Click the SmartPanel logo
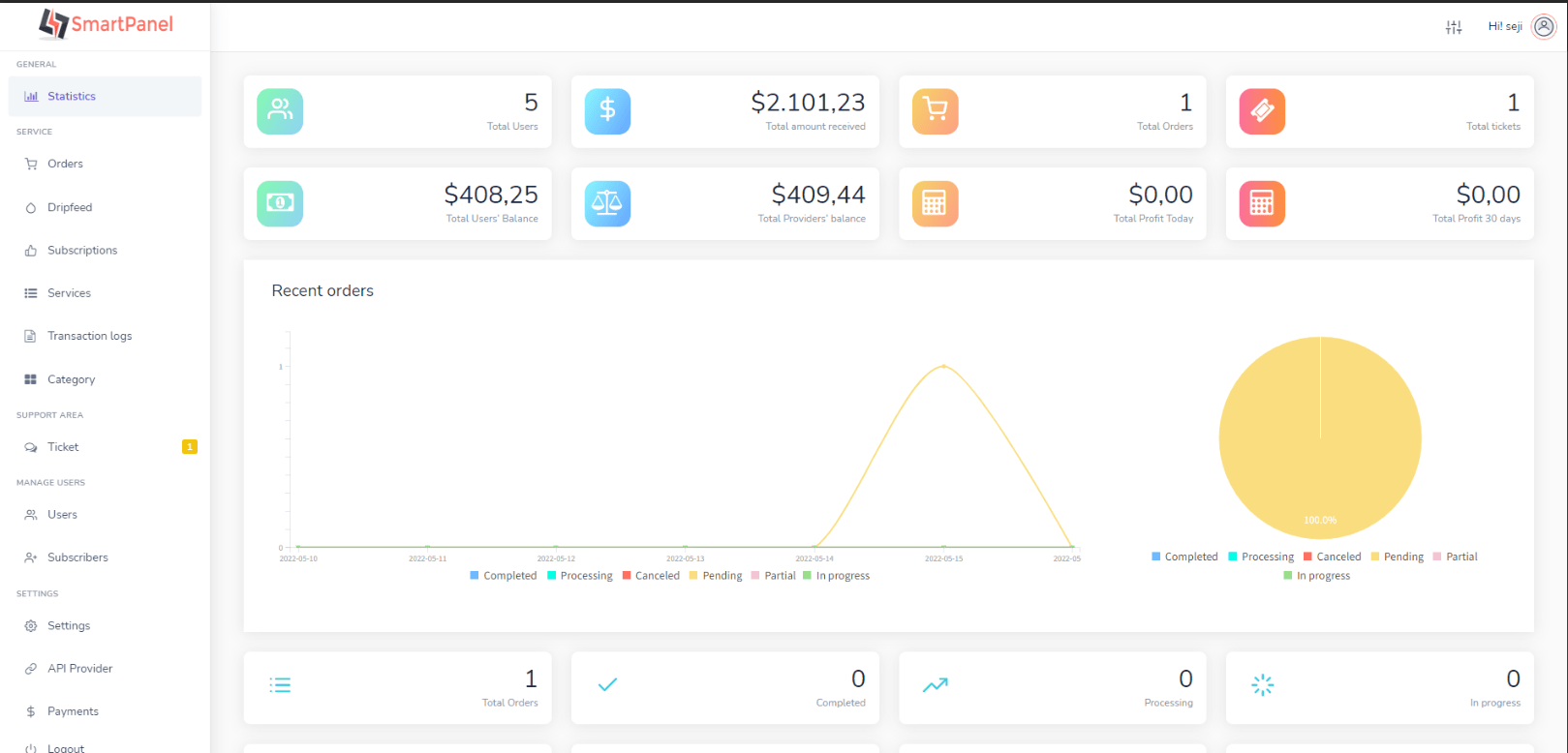The width and height of the screenshot is (1568, 753). (x=106, y=24)
